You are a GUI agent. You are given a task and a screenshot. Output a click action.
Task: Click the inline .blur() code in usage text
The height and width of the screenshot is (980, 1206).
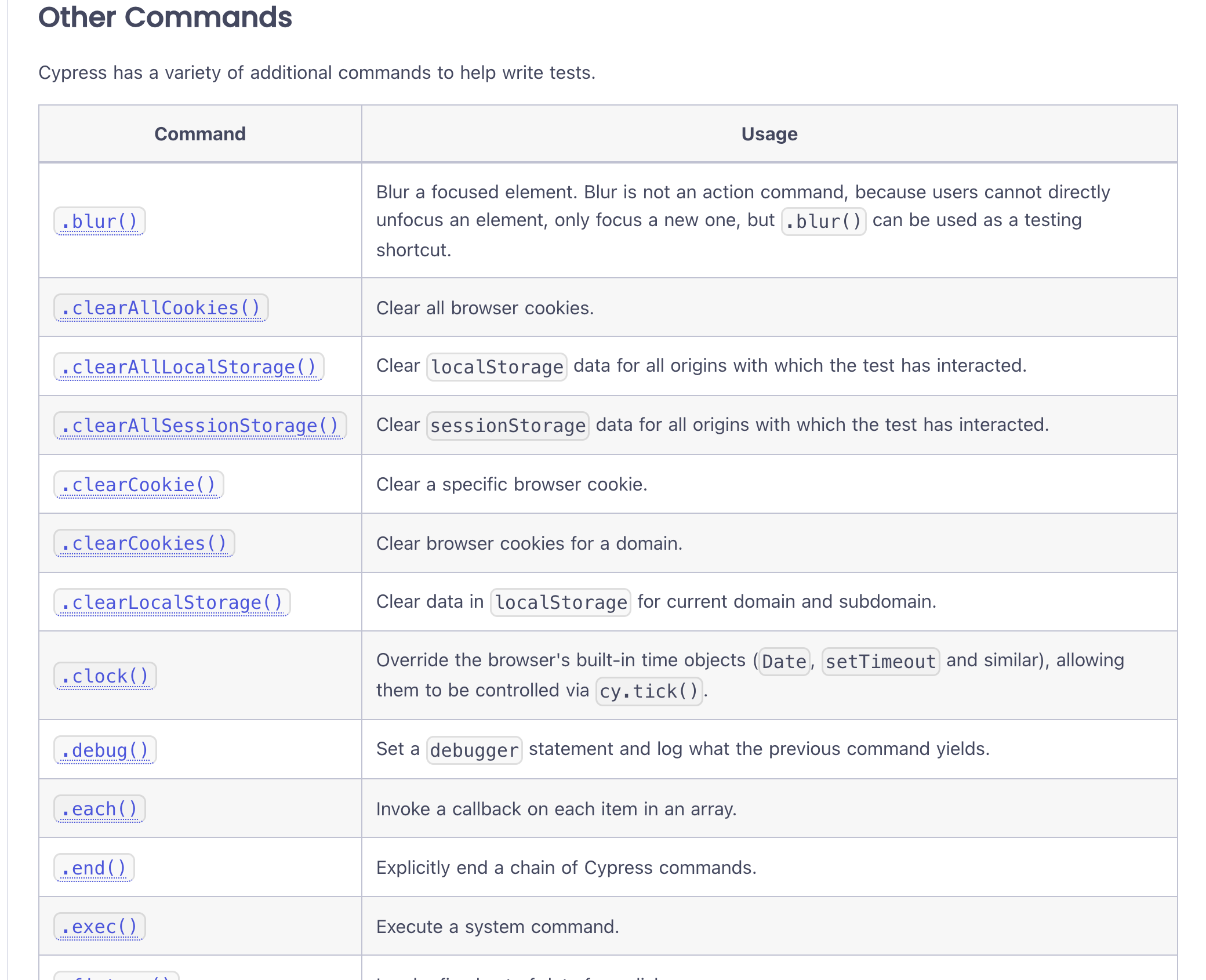point(823,222)
